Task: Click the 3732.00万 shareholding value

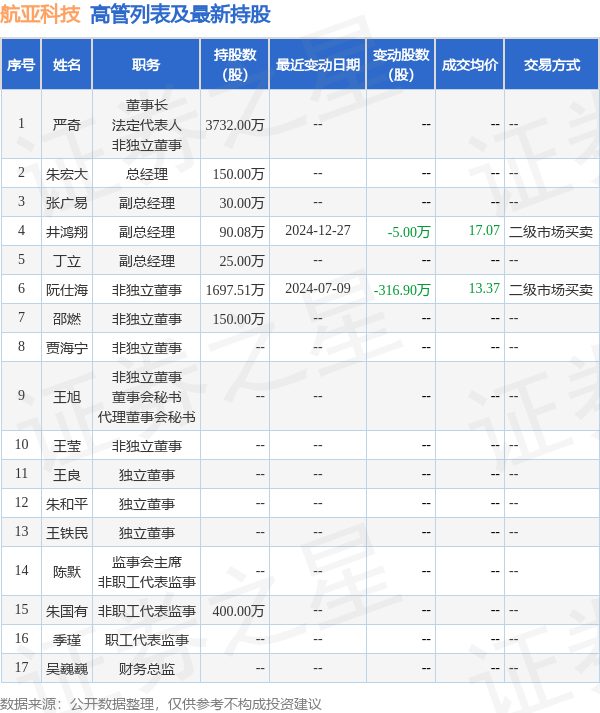Action: click(235, 125)
